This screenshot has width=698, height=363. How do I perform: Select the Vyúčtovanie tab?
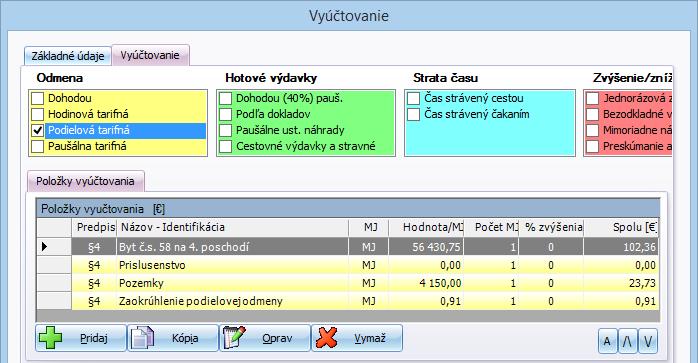pyautogui.click(x=150, y=55)
